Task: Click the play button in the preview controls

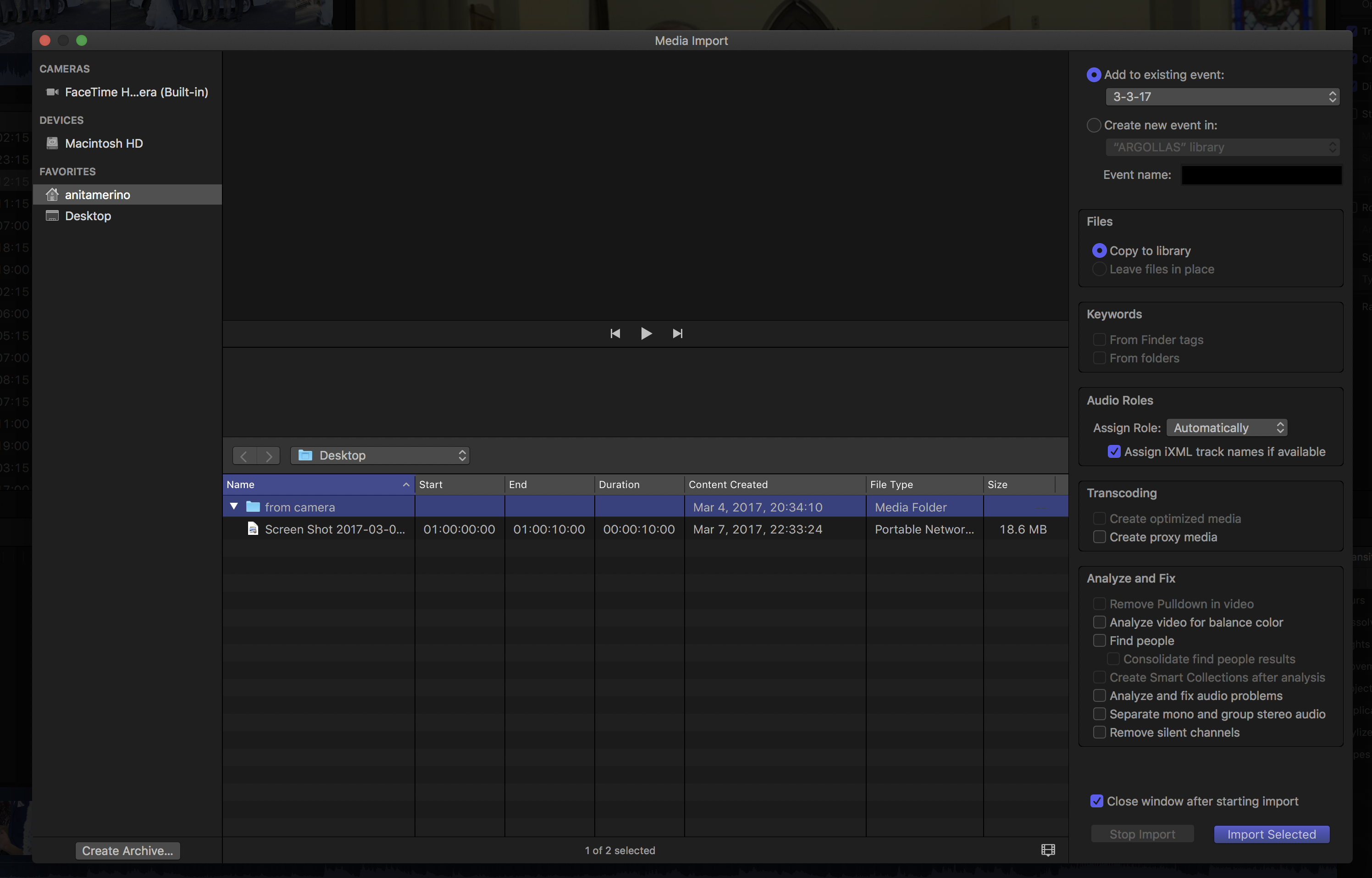Action: (646, 333)
